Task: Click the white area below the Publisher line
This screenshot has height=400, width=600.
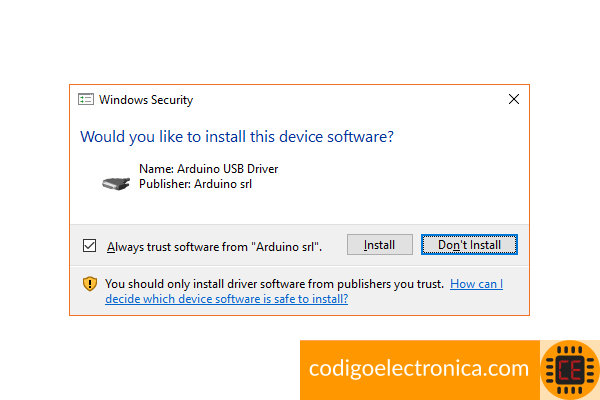Action: (298, 209)
